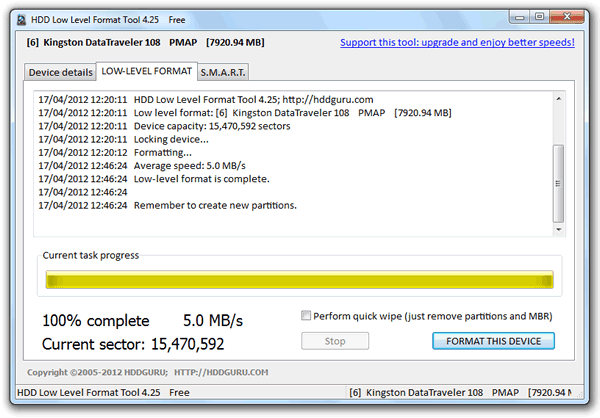Click the log scrollbar up arrow
Screen dimensions: 600x418
pos(559,99)
